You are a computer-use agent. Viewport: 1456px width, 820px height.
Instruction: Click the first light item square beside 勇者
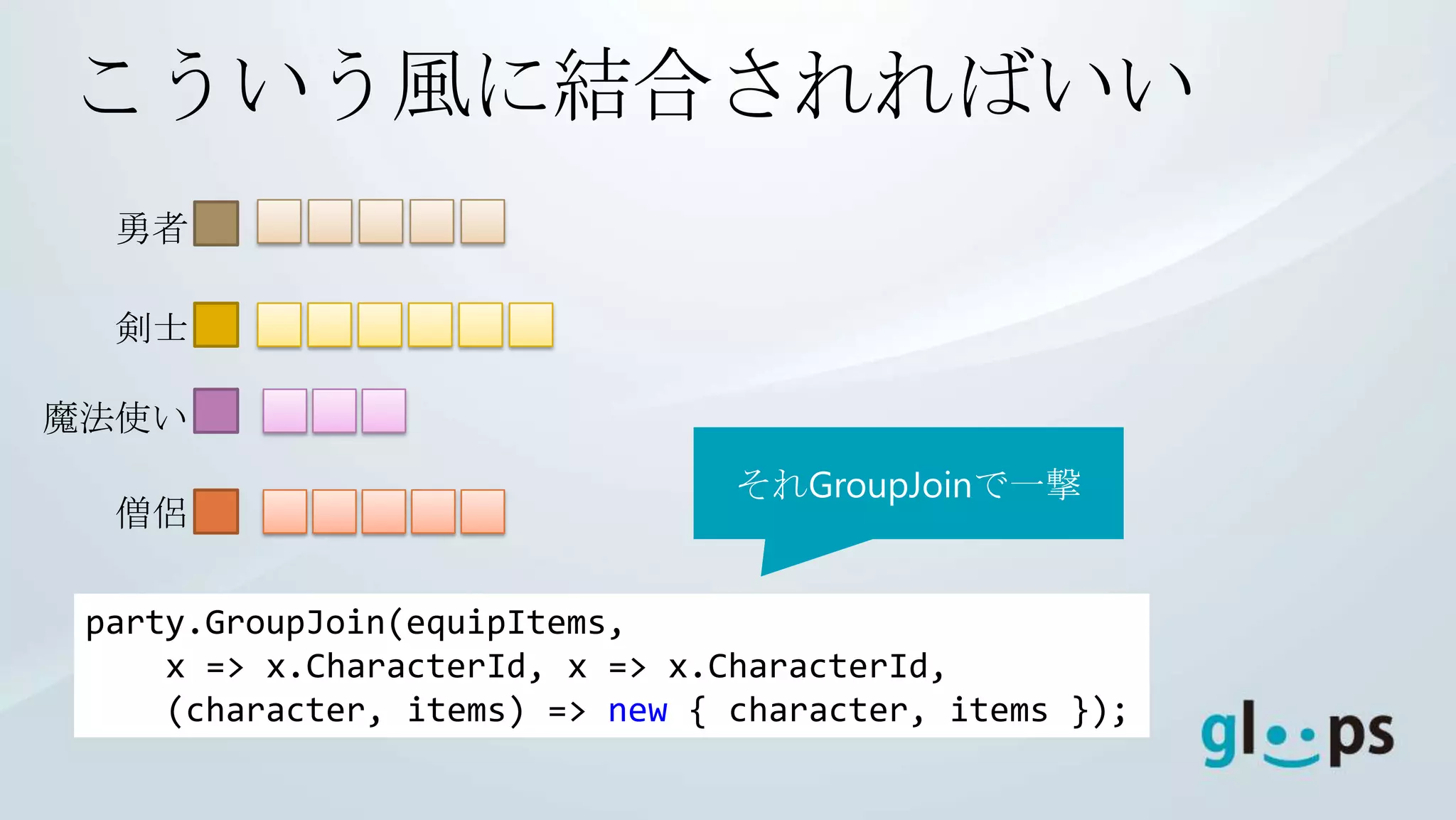(279, 222)
